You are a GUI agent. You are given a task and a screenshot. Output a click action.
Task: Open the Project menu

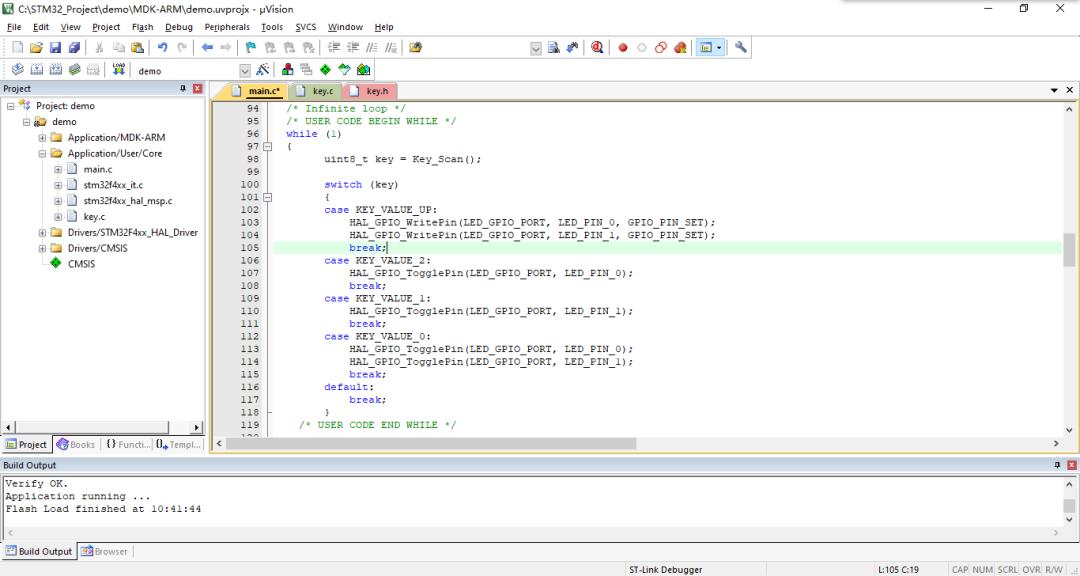click(106, 27)
